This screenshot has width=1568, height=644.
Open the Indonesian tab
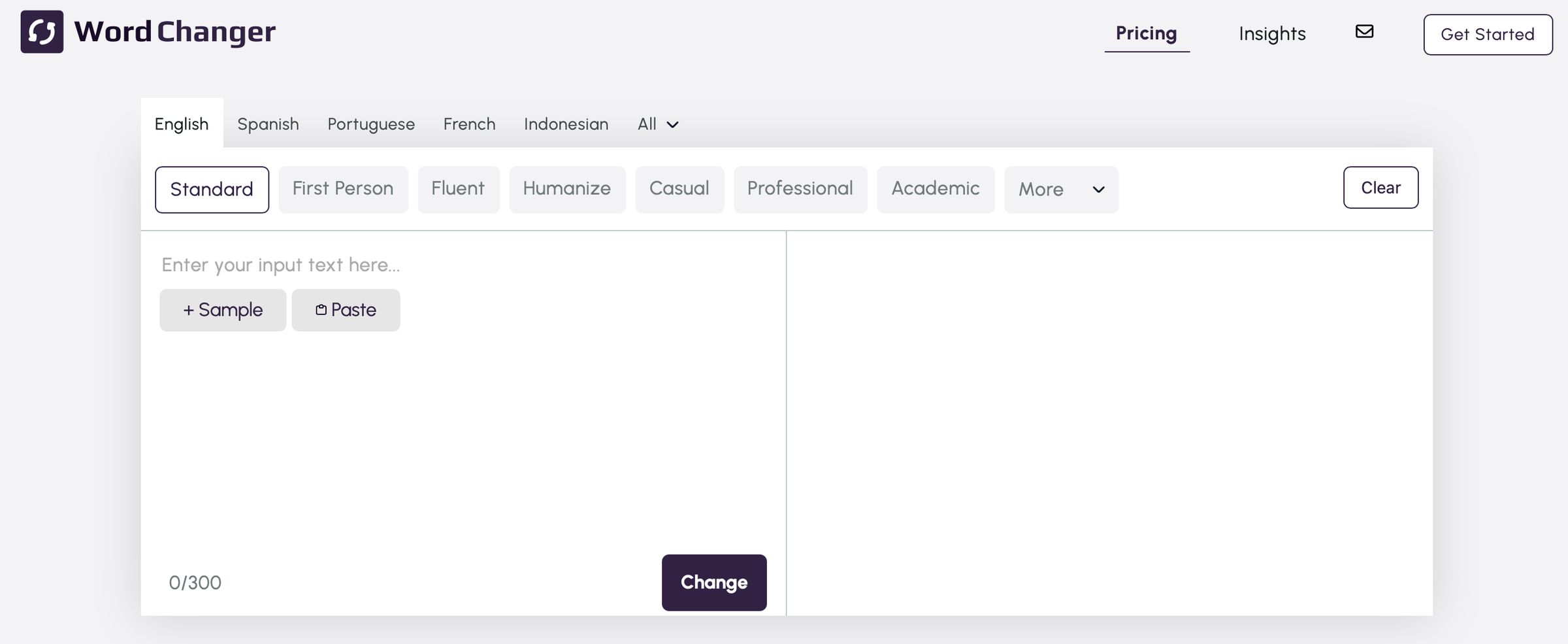566,124
